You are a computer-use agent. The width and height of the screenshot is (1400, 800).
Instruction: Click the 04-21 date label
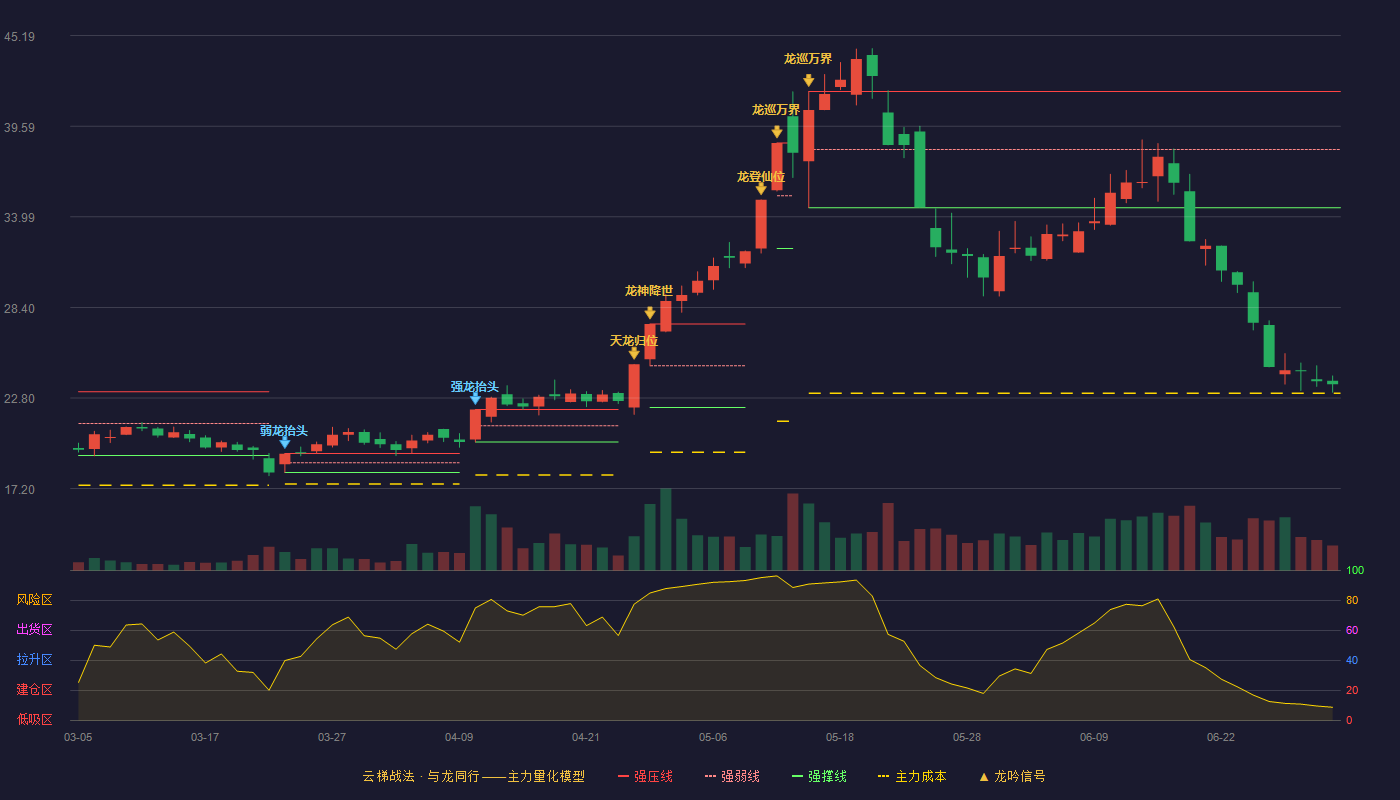[586, 737]
